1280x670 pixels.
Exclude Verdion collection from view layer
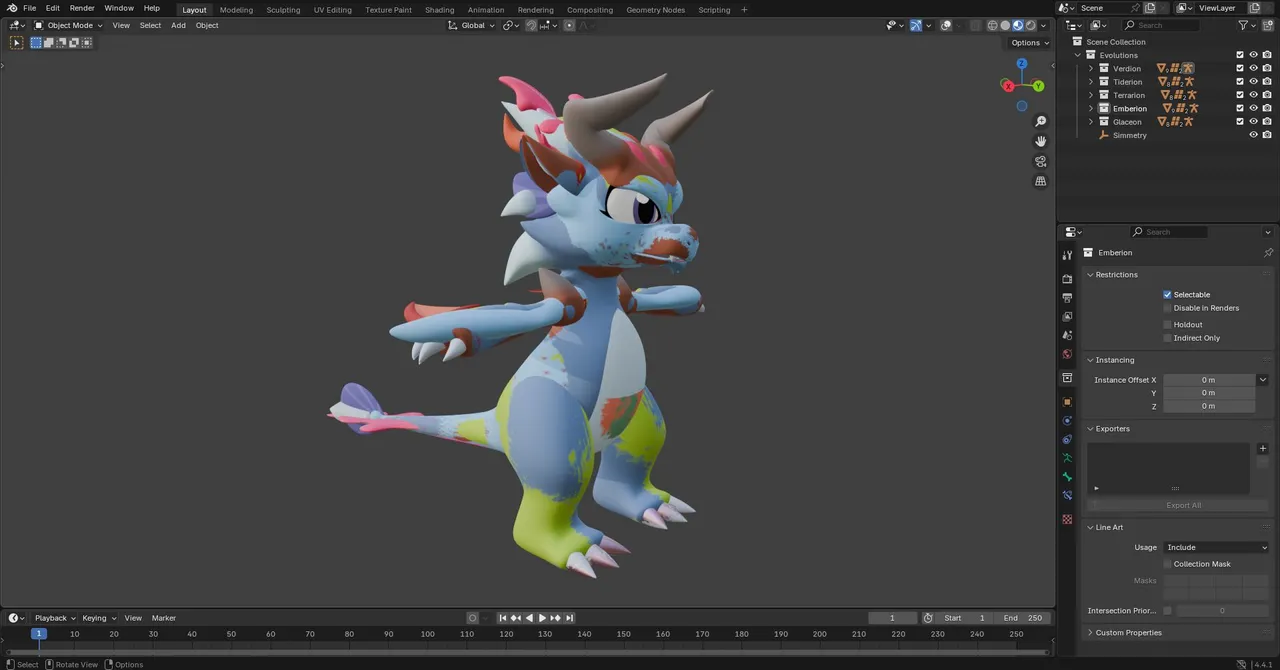point(1240,68)
